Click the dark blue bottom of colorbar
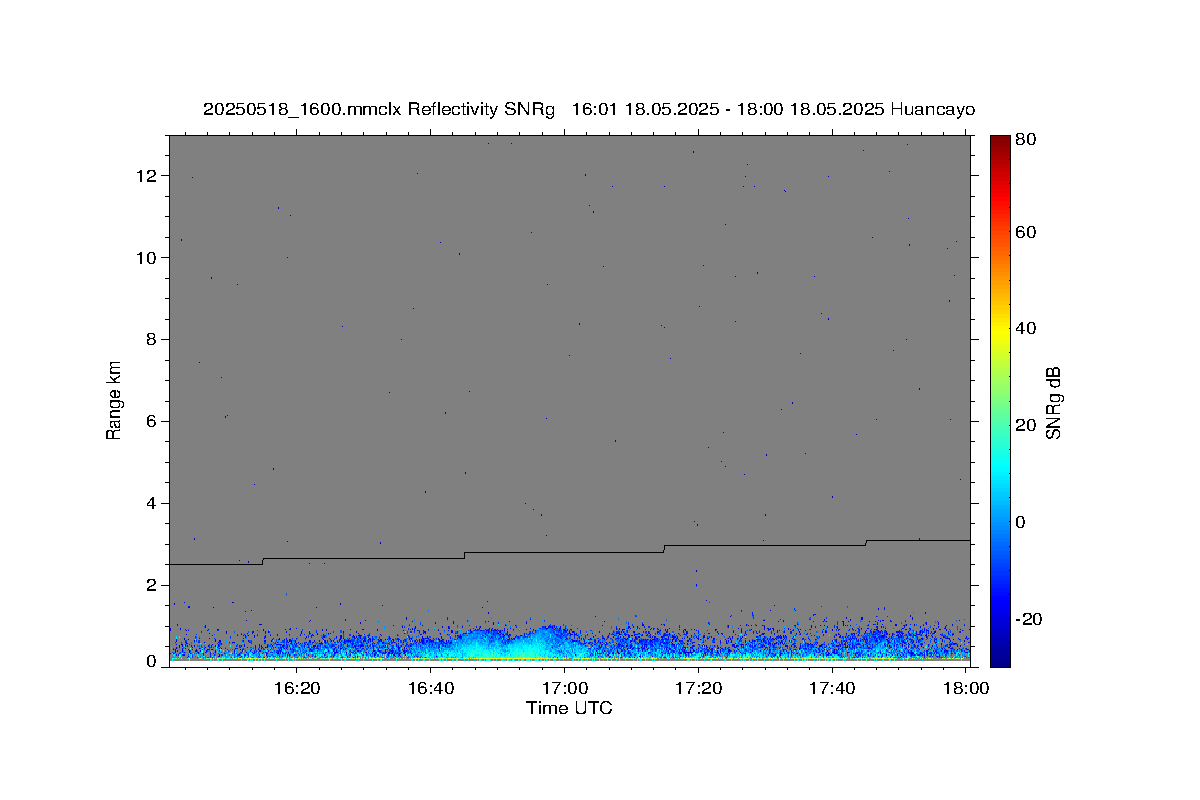The height and width of the screenshot is (800, 1200). click(x=1000, y=657)
